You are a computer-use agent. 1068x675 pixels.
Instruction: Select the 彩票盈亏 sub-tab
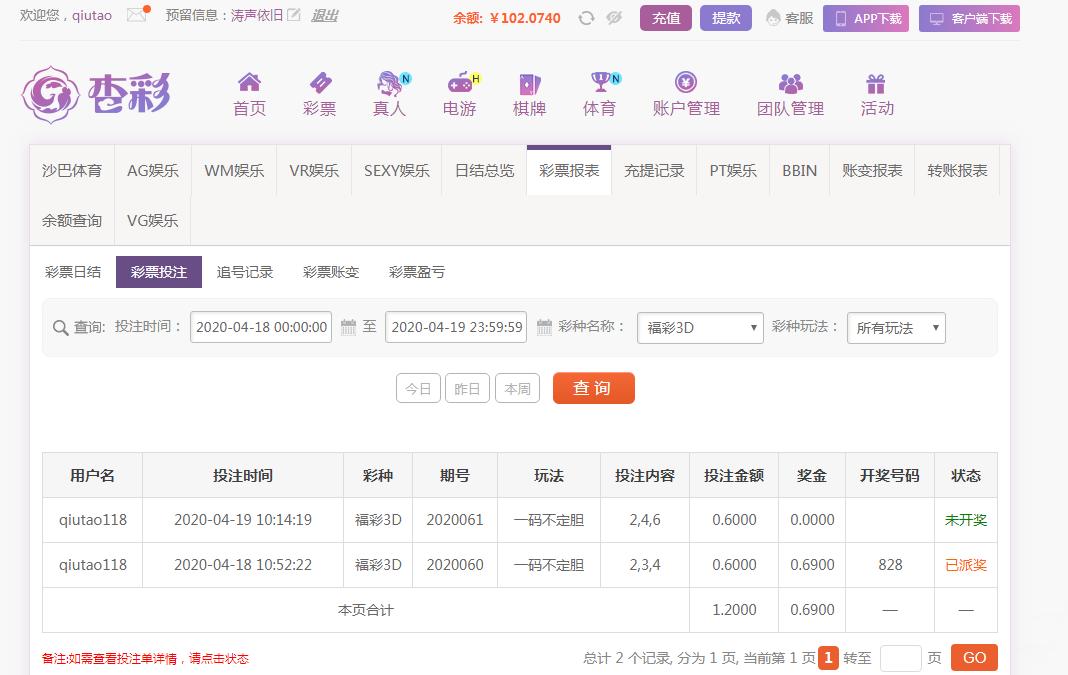tap(417, 272)
